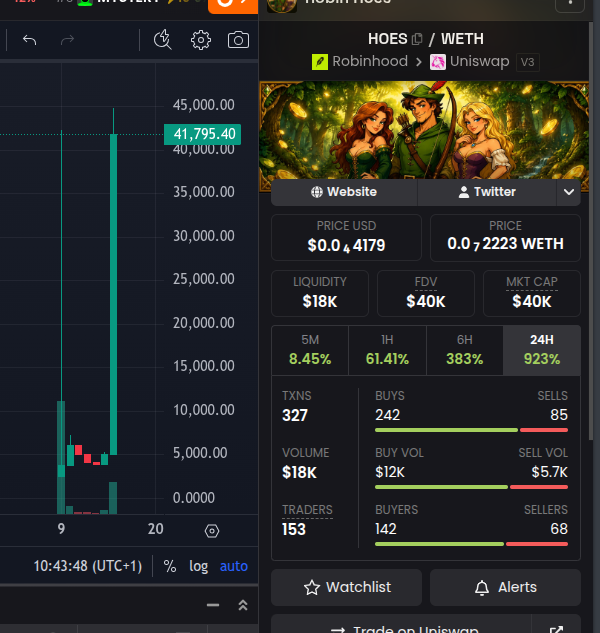600x633 pixels.
Task: Toggle the auto scale mode
Action: pos(233,566)
